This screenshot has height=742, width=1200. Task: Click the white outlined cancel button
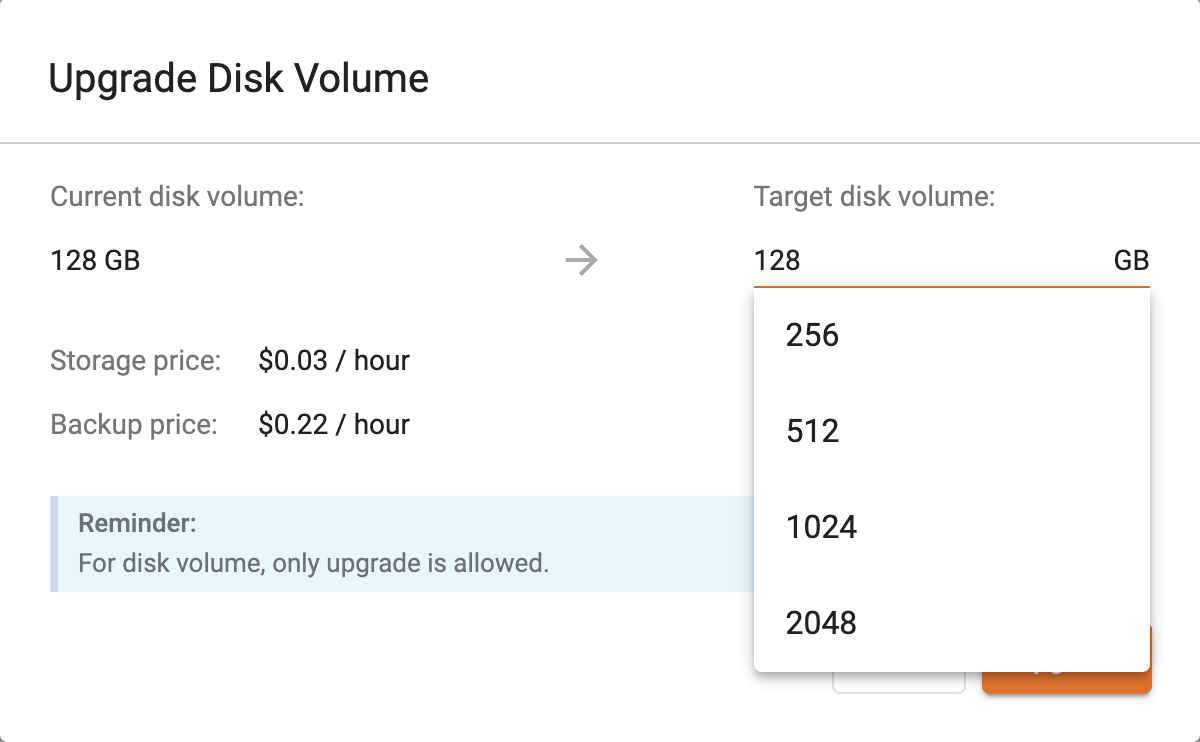pos(898,683)
